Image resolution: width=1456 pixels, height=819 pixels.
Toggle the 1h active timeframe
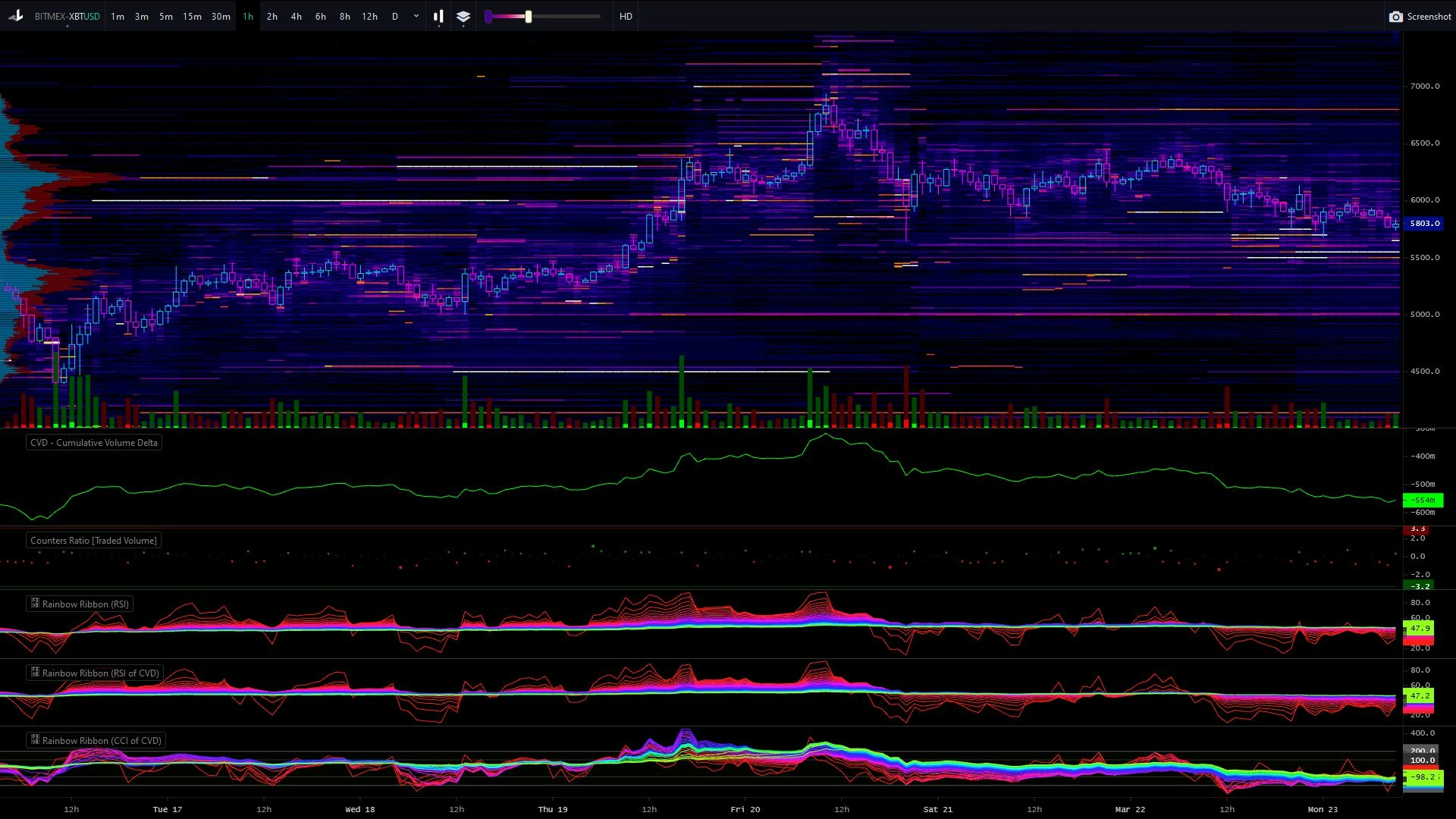click(x=246, y=16)
